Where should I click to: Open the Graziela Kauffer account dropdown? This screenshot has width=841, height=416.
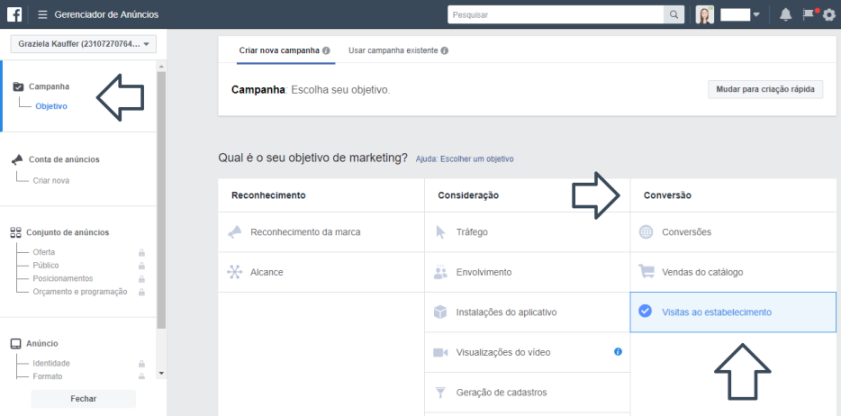[x=84, y=44]
